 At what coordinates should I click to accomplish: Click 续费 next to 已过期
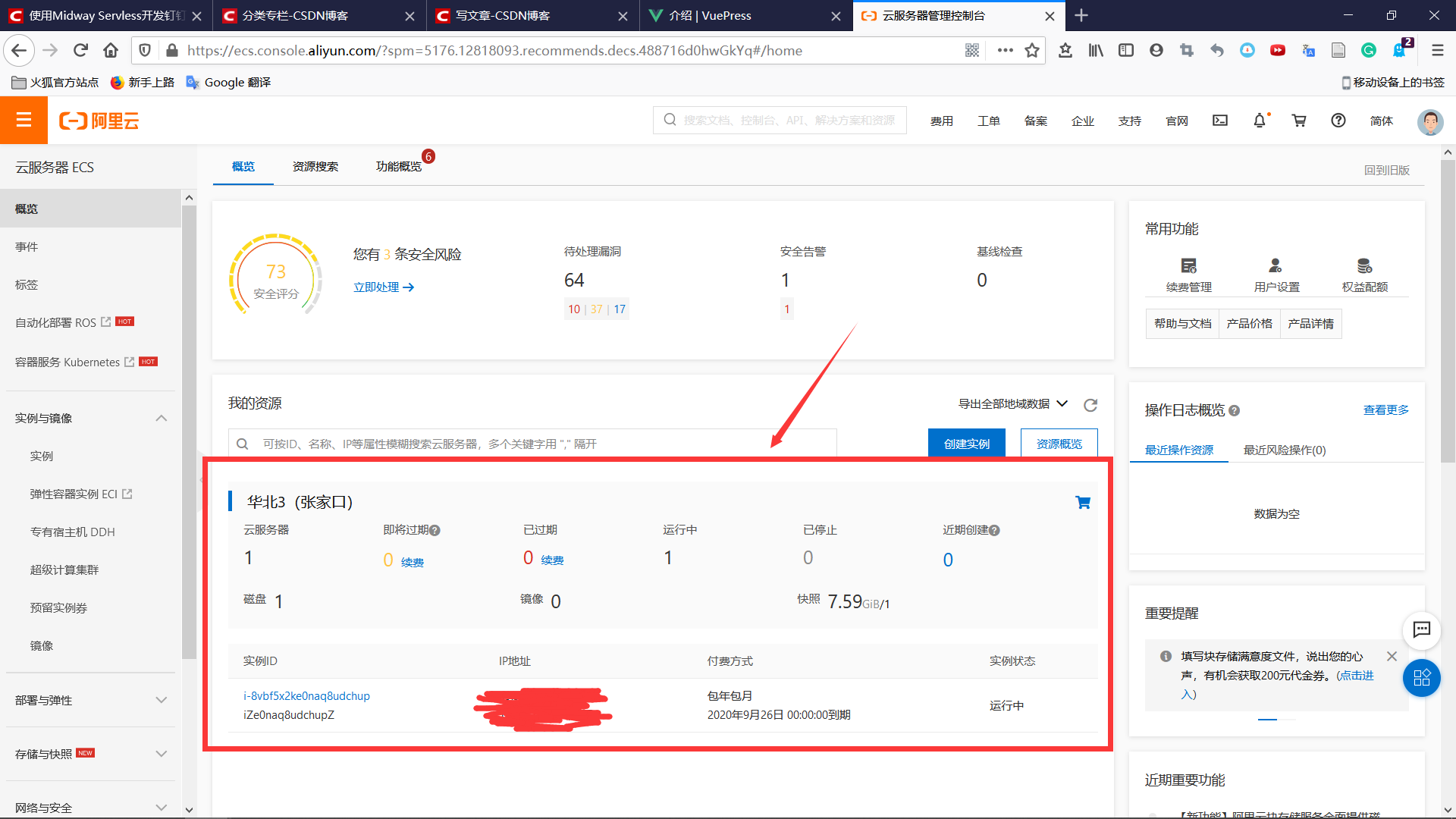click(552, 560)
